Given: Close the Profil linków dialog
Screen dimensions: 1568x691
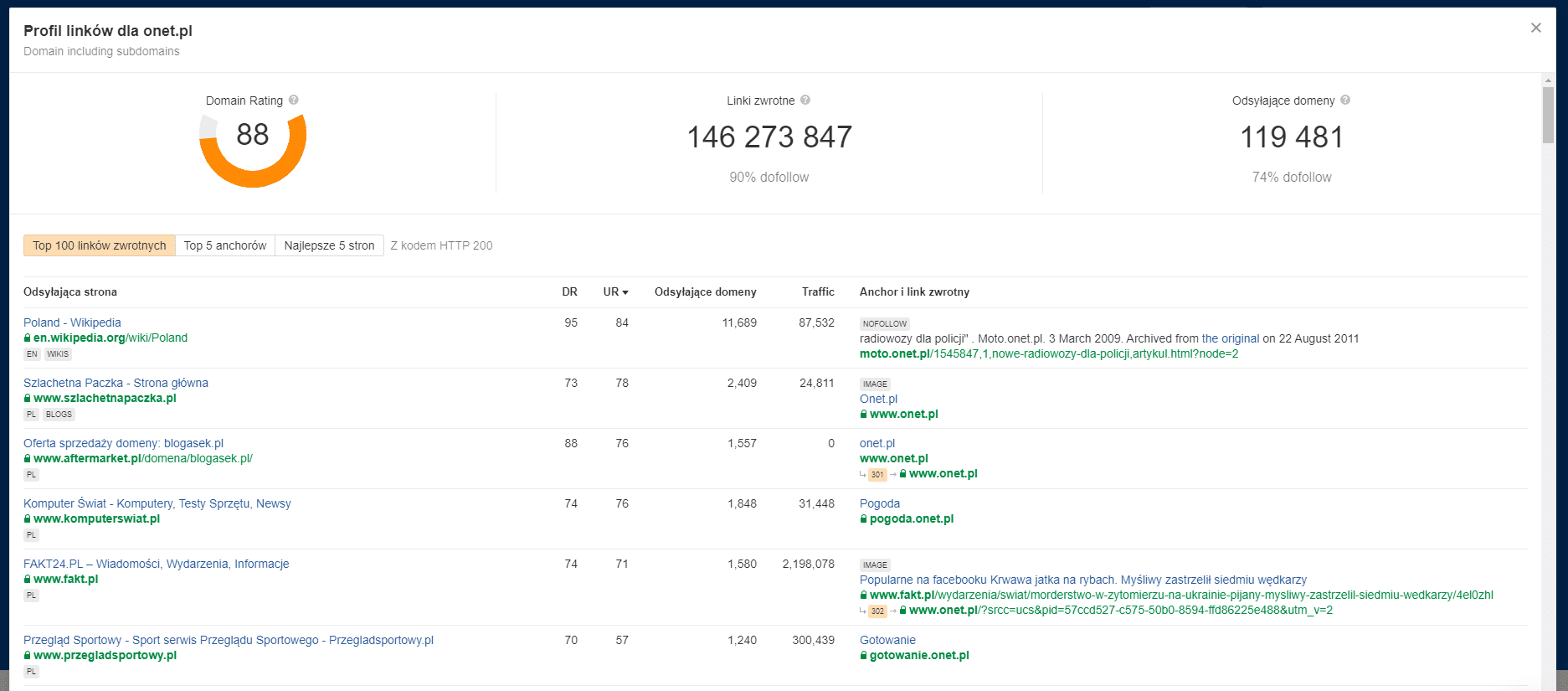Looking at the screenshot, I should coord(1536,28).
